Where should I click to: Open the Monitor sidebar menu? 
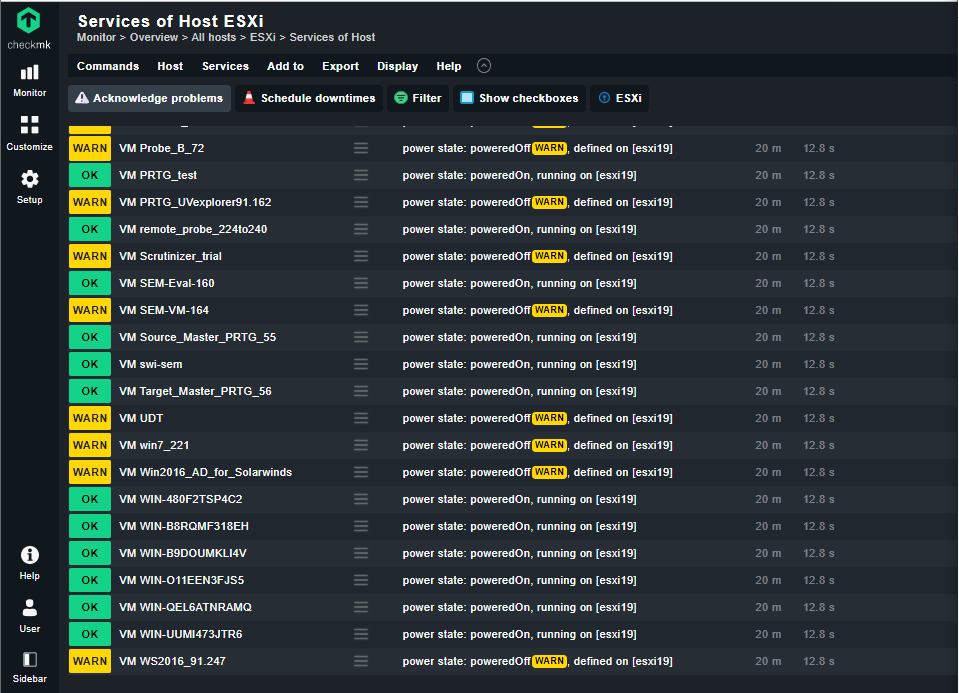29,81
